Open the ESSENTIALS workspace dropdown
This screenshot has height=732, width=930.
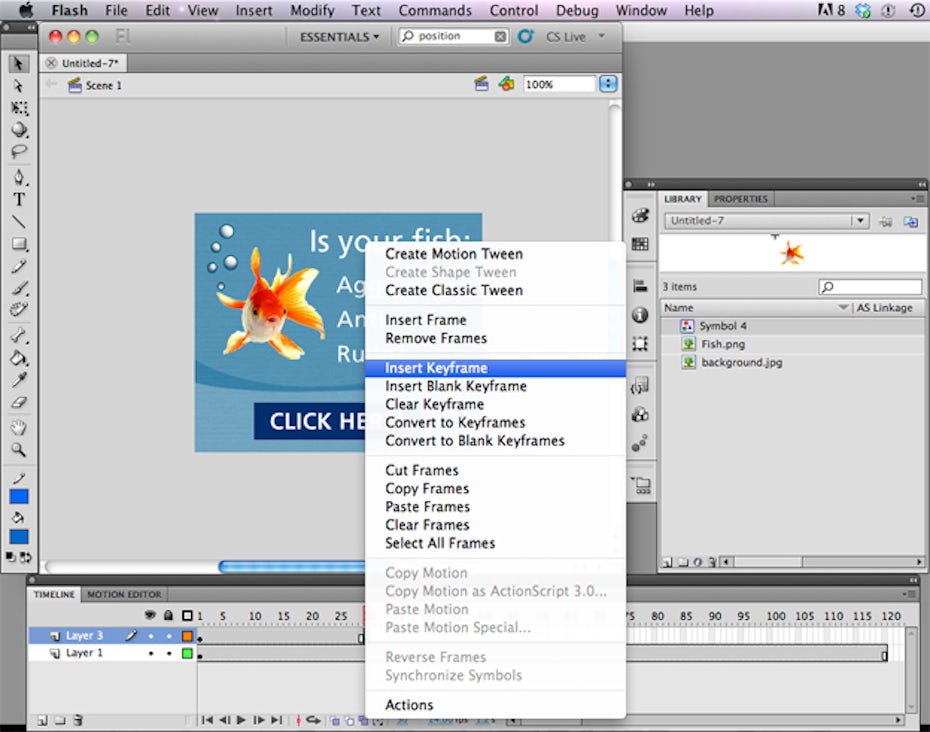coord(340,37)
